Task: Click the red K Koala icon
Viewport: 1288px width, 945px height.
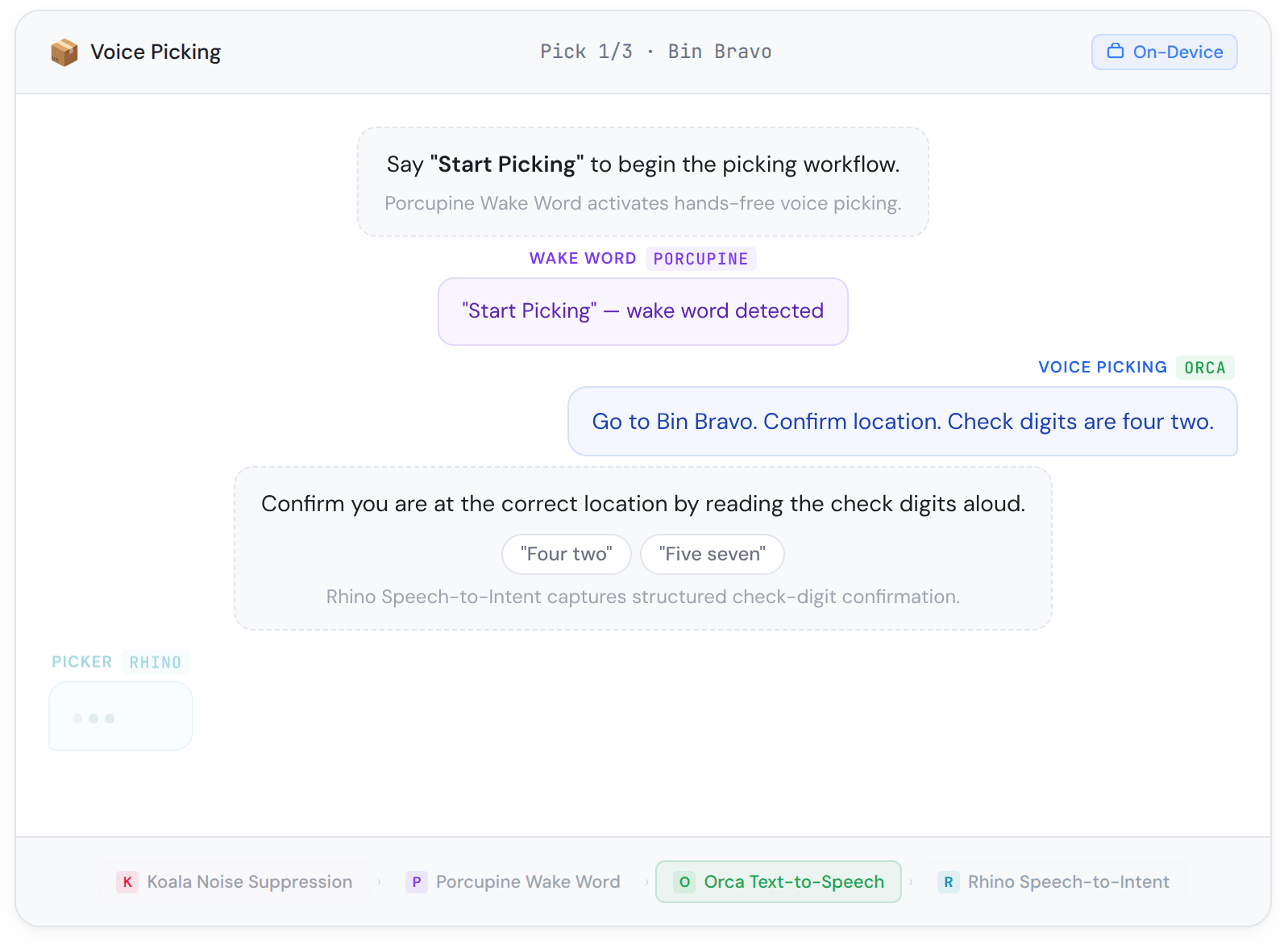Action: (127, 882)
